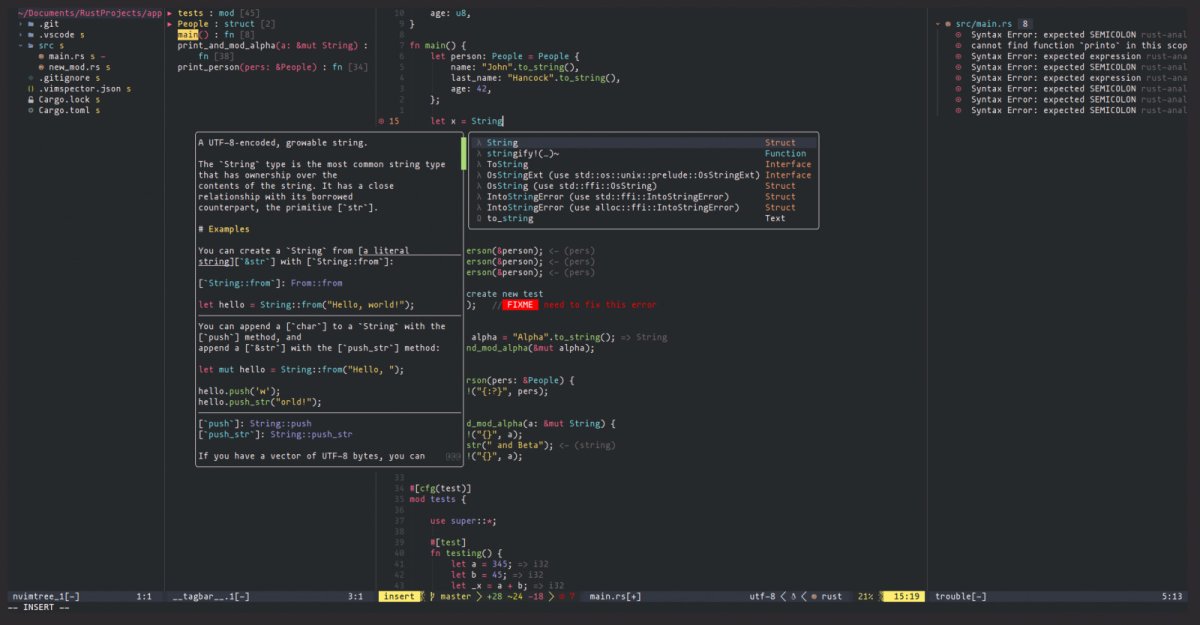Follow the String::from documentation link
This screenshot has height=625, width=1200.
[237, 283]
